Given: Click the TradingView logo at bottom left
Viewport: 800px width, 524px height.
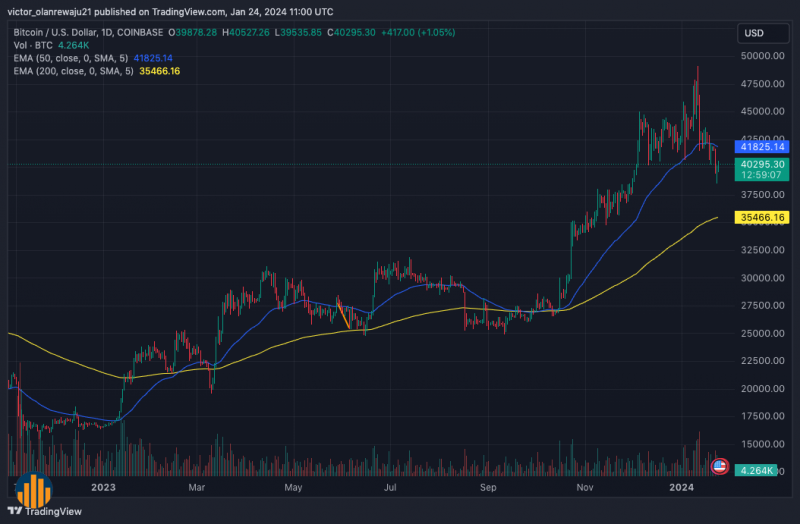Looking at the screenshot, I should pyautogui.click(x=50, y=510).
